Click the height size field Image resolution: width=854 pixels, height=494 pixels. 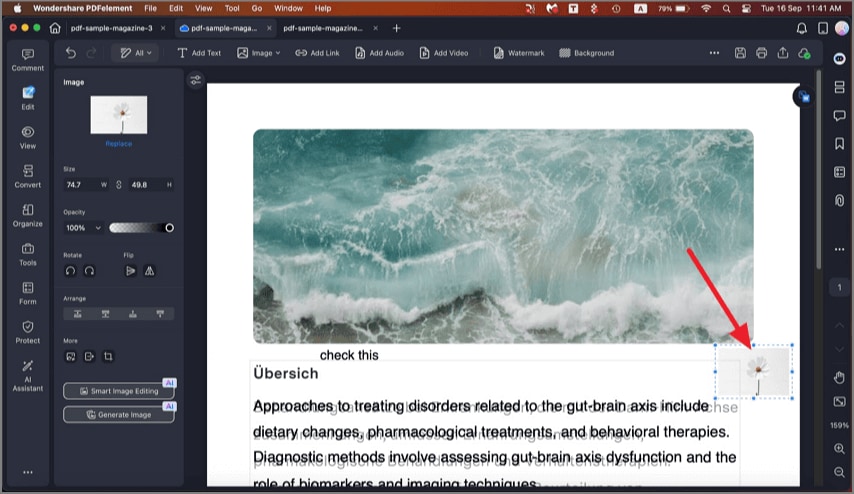[151, 185]
